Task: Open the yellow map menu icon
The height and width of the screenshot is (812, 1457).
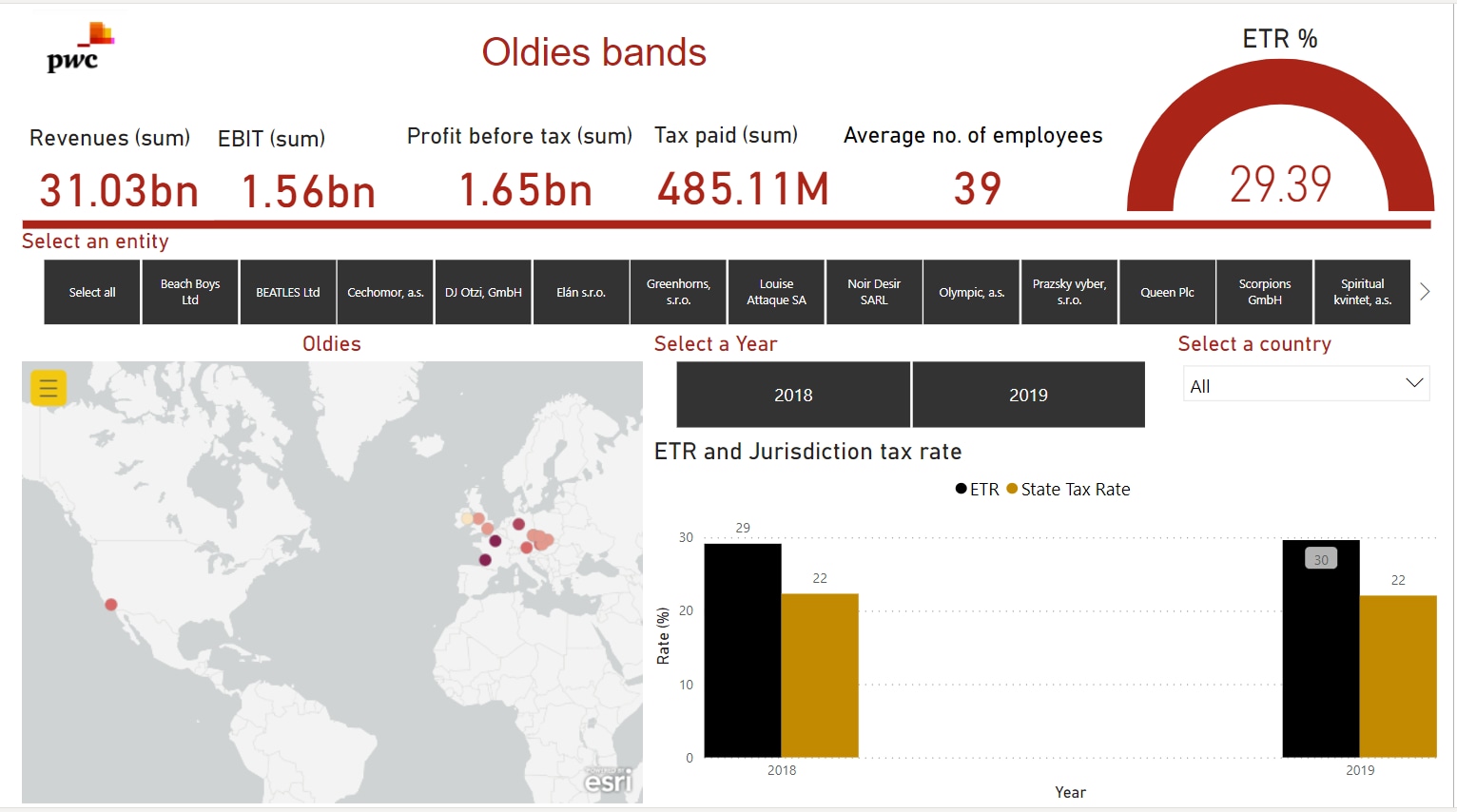Action: pos(49,388)
